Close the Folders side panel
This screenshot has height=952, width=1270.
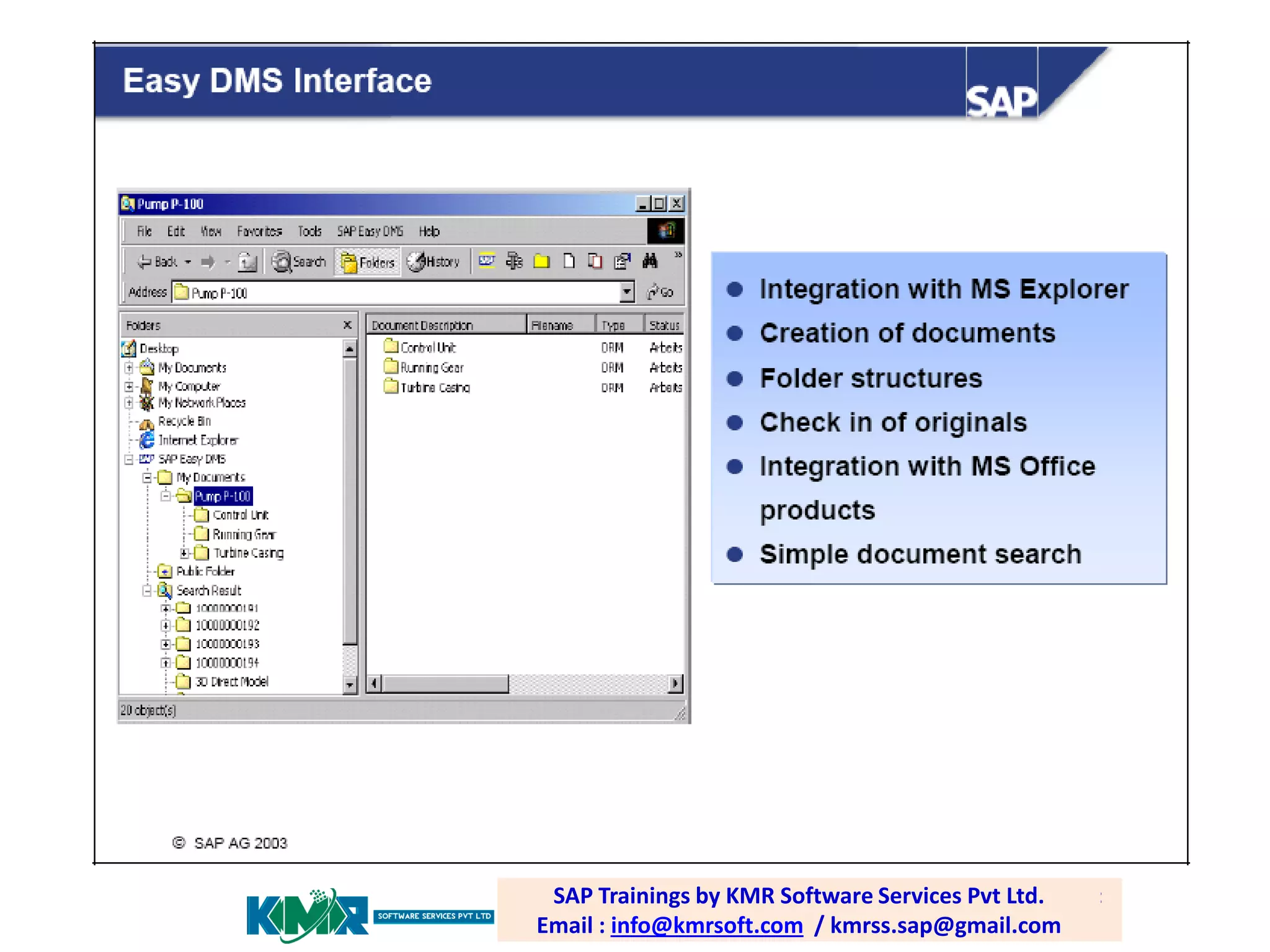pos(347,325)
